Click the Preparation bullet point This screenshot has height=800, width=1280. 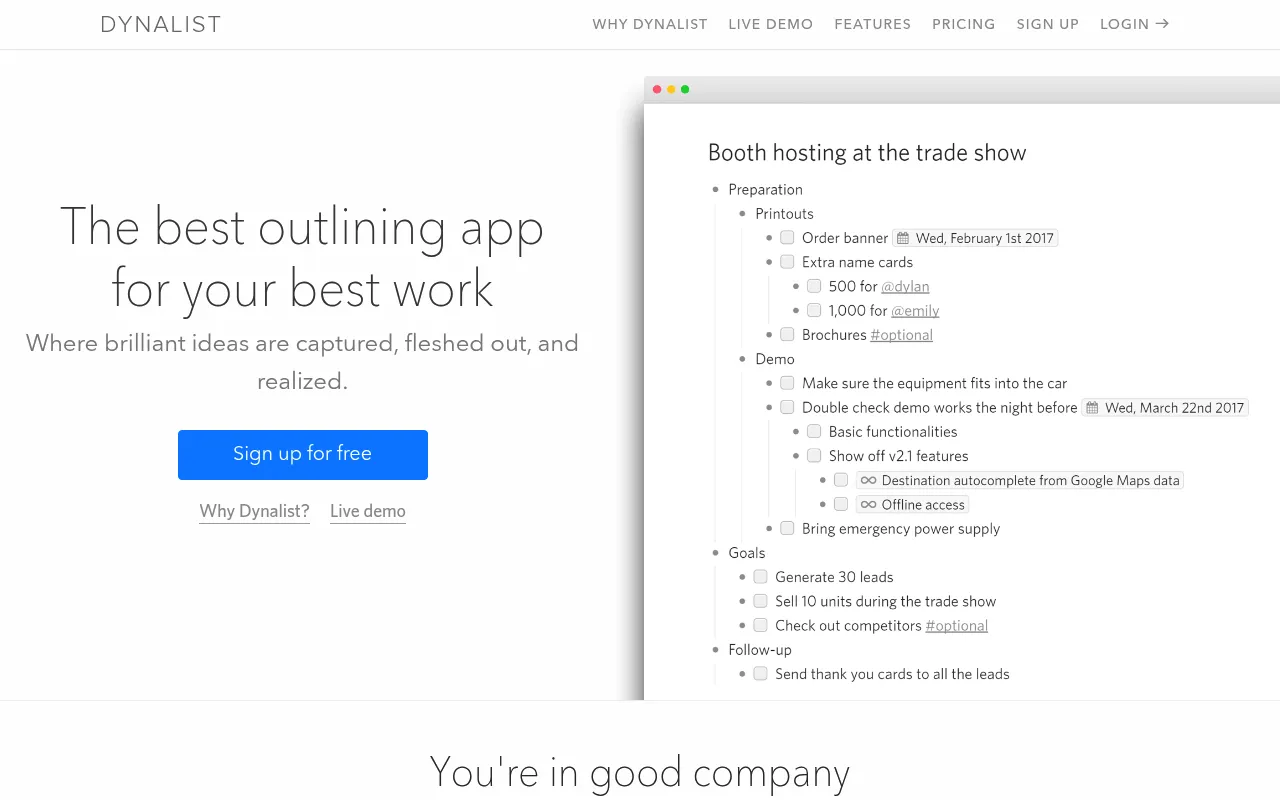tap(716, 189)
